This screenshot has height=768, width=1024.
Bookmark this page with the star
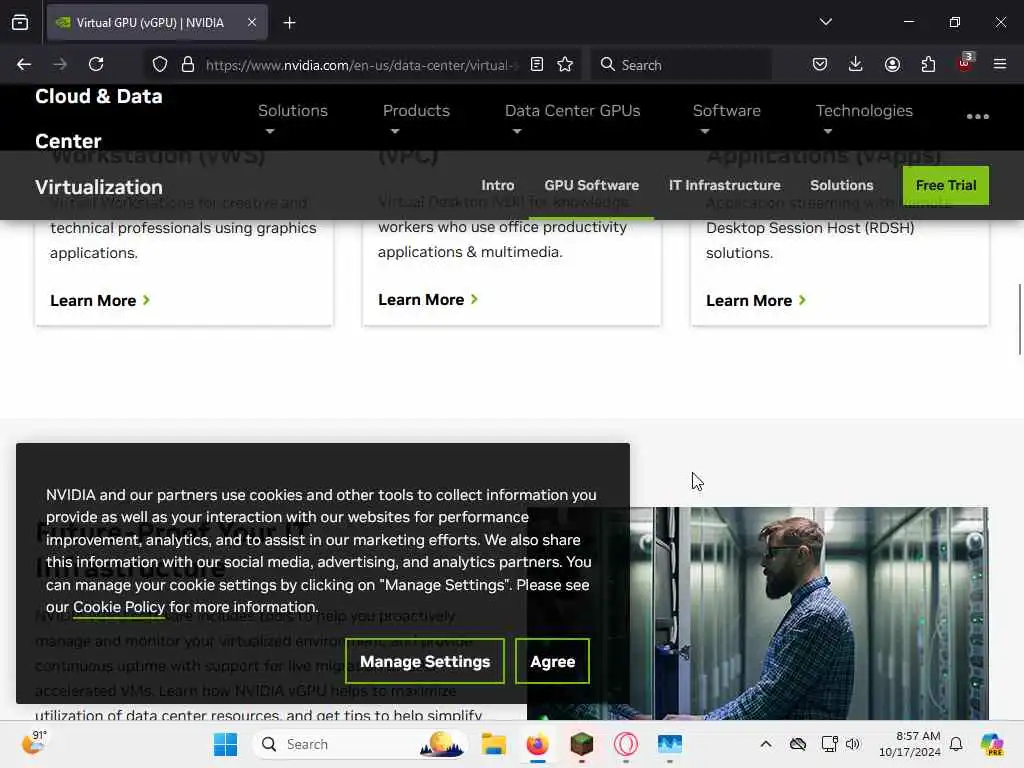point(565,64)
